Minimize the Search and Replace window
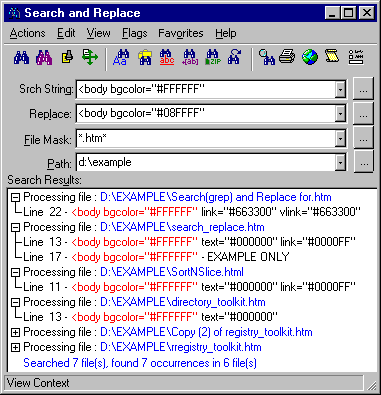Screen dimensions: 381x395 tap(332, 13)
